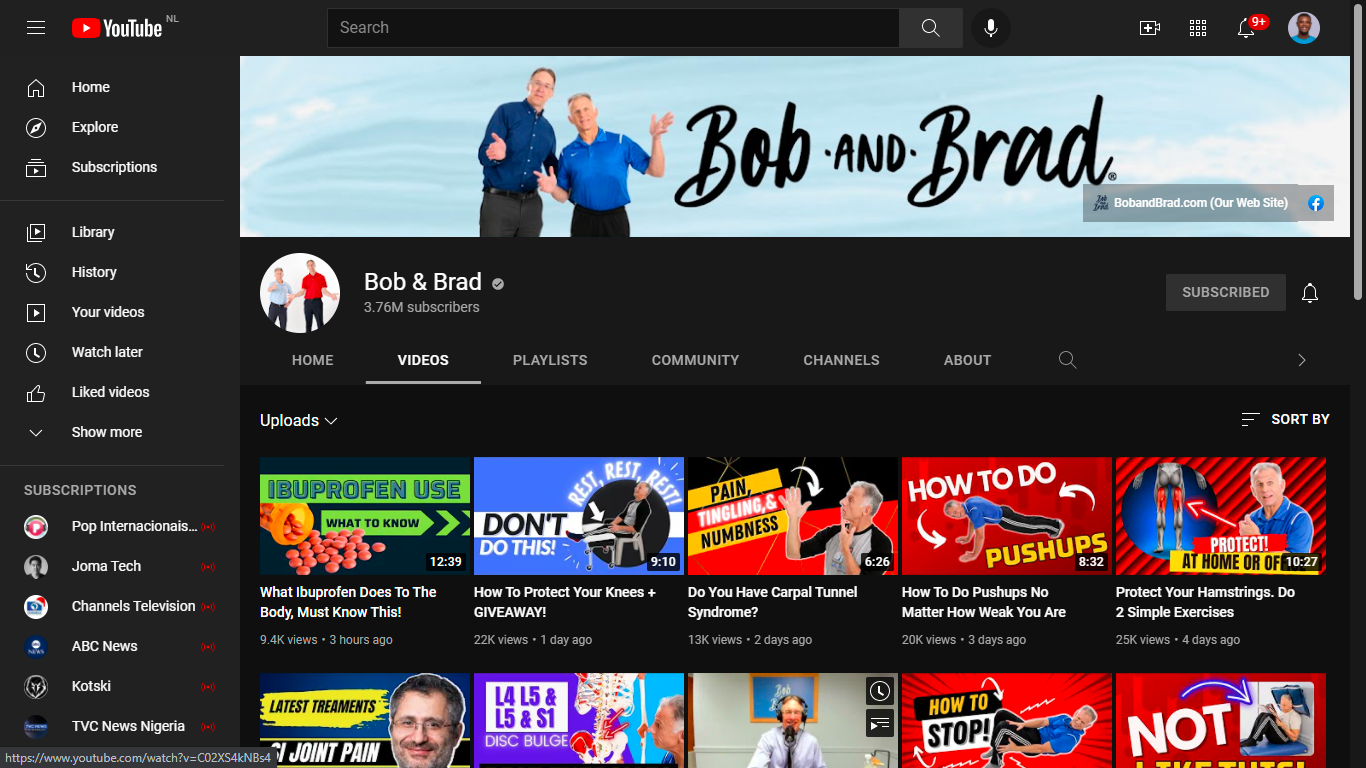Screen dimensions: 1366x768
Task: Open the ABC News subscription
Action: click(120, 646)
